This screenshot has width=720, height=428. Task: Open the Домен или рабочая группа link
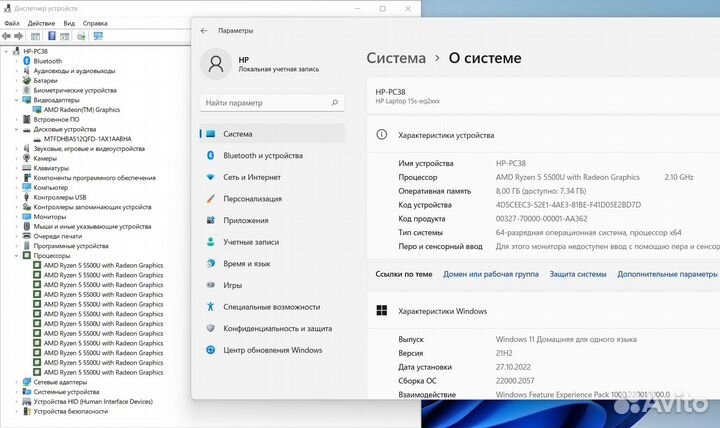(490, 274)
